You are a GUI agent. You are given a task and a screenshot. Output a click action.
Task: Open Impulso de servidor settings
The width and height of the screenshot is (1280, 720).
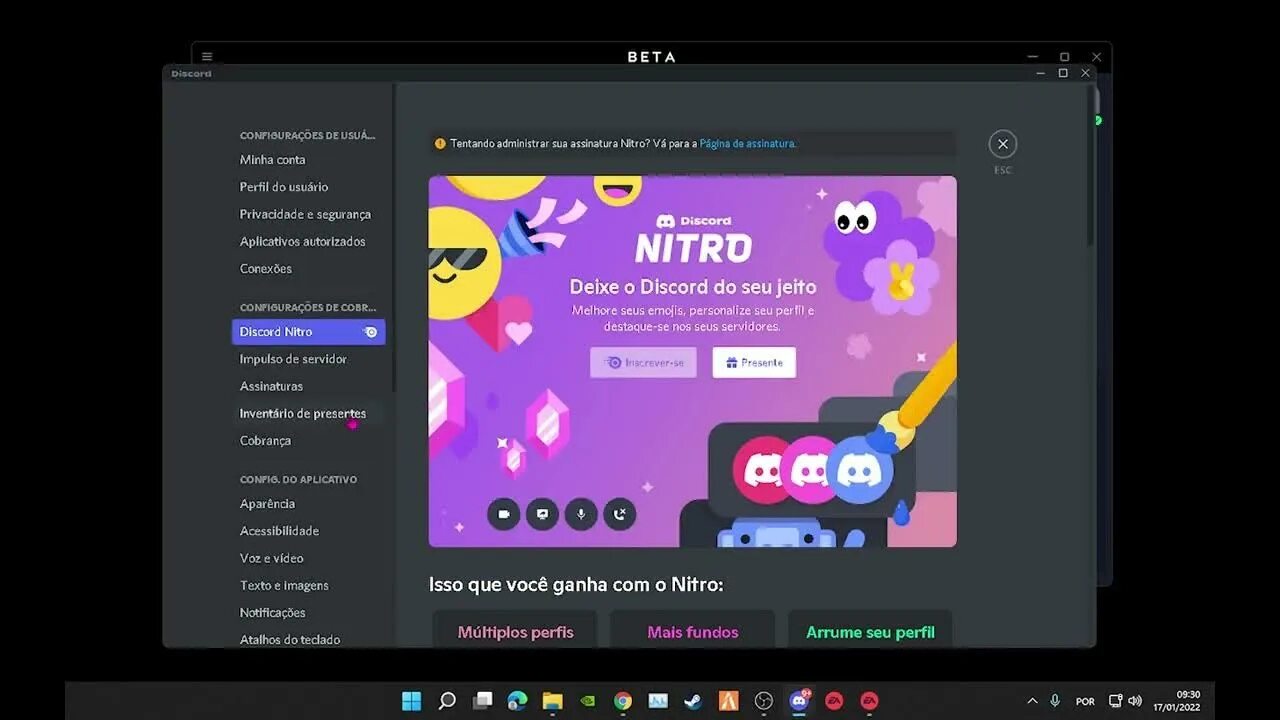[x=308, y=359]
